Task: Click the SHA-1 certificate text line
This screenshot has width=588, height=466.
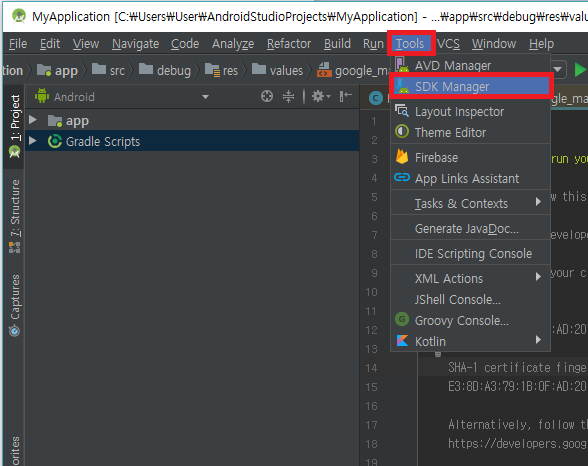Action: click(517, 368)
